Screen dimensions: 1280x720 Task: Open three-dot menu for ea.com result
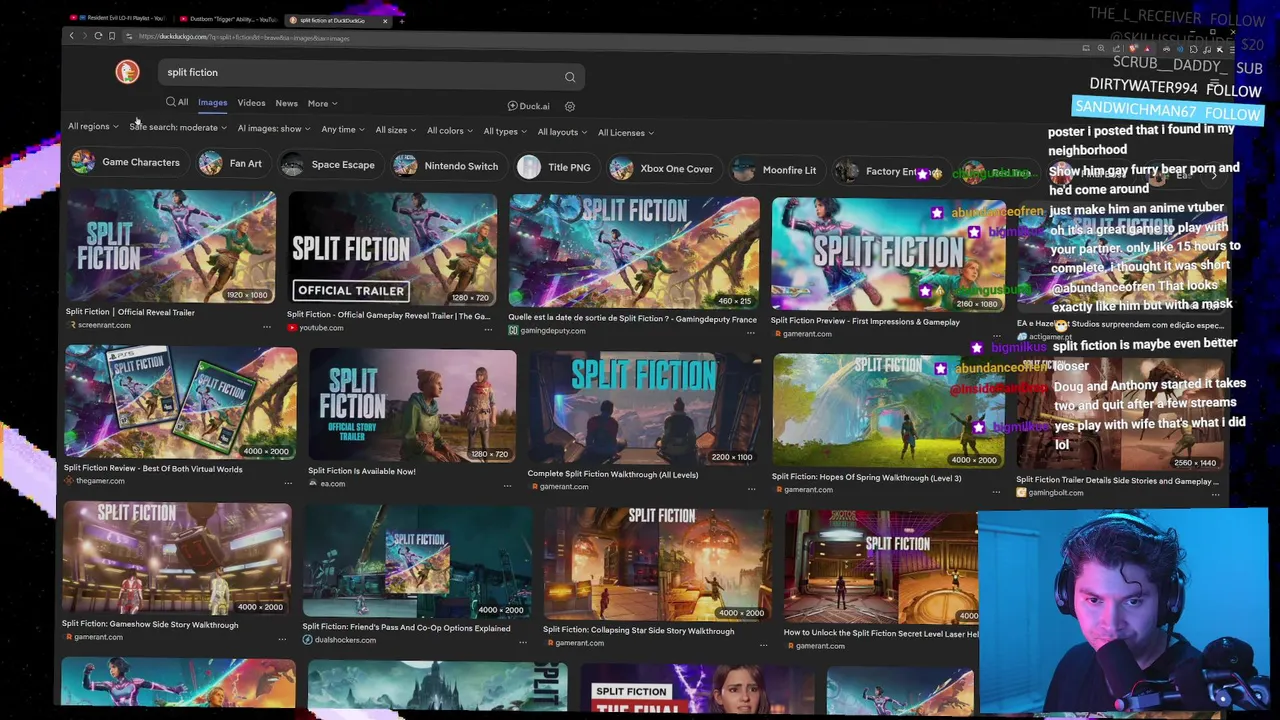click(507, 486)
